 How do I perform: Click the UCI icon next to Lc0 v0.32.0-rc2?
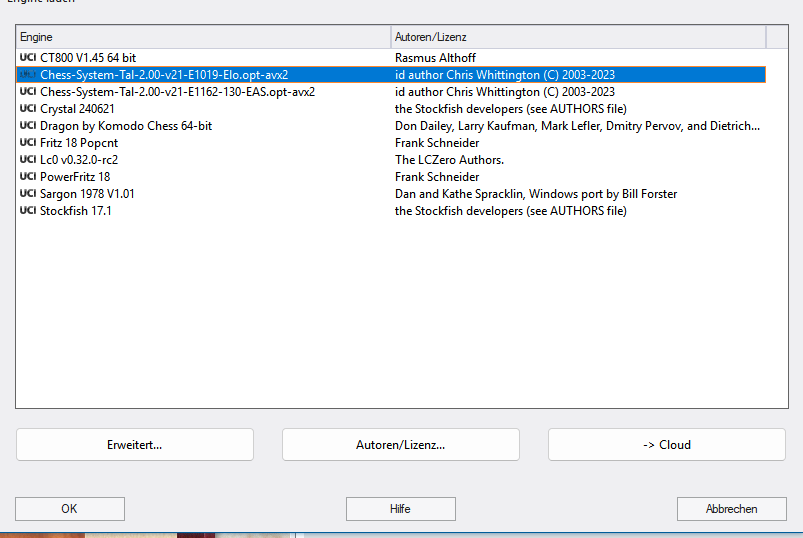[x=27, y=160]
